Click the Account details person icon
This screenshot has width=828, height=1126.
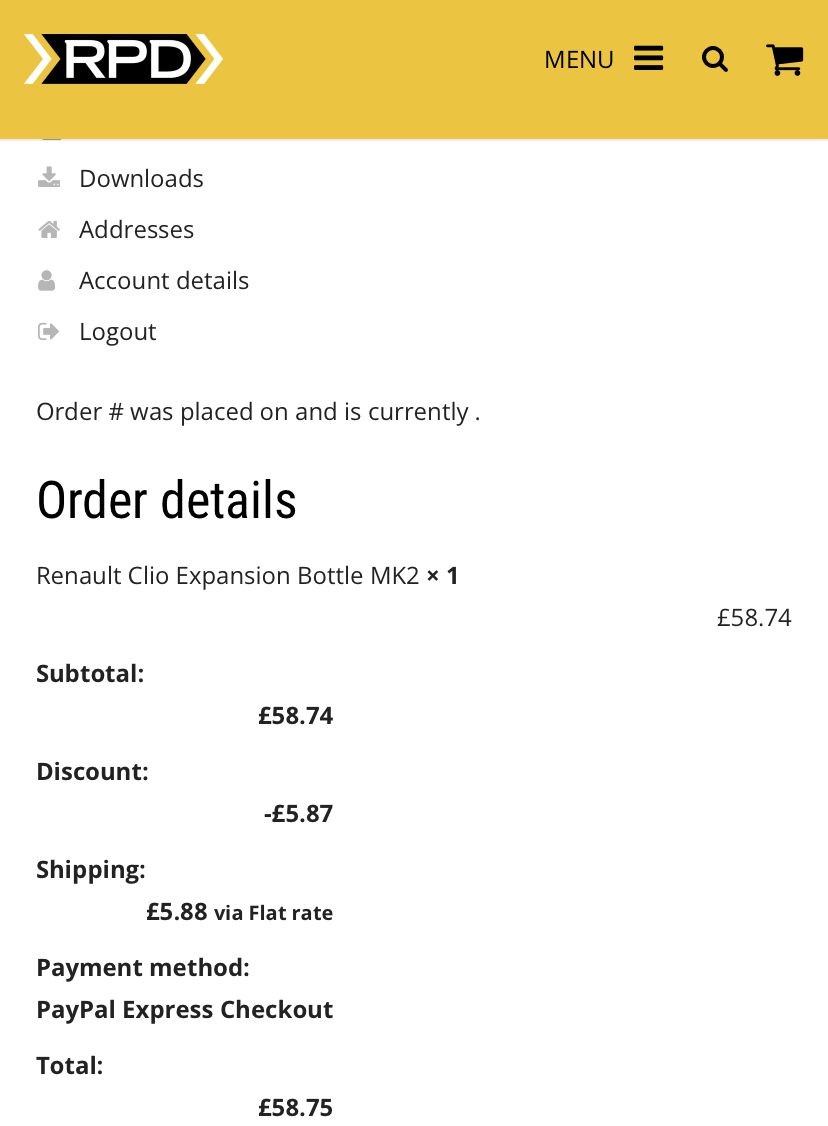pyautogui.click(x=47, y=280)
